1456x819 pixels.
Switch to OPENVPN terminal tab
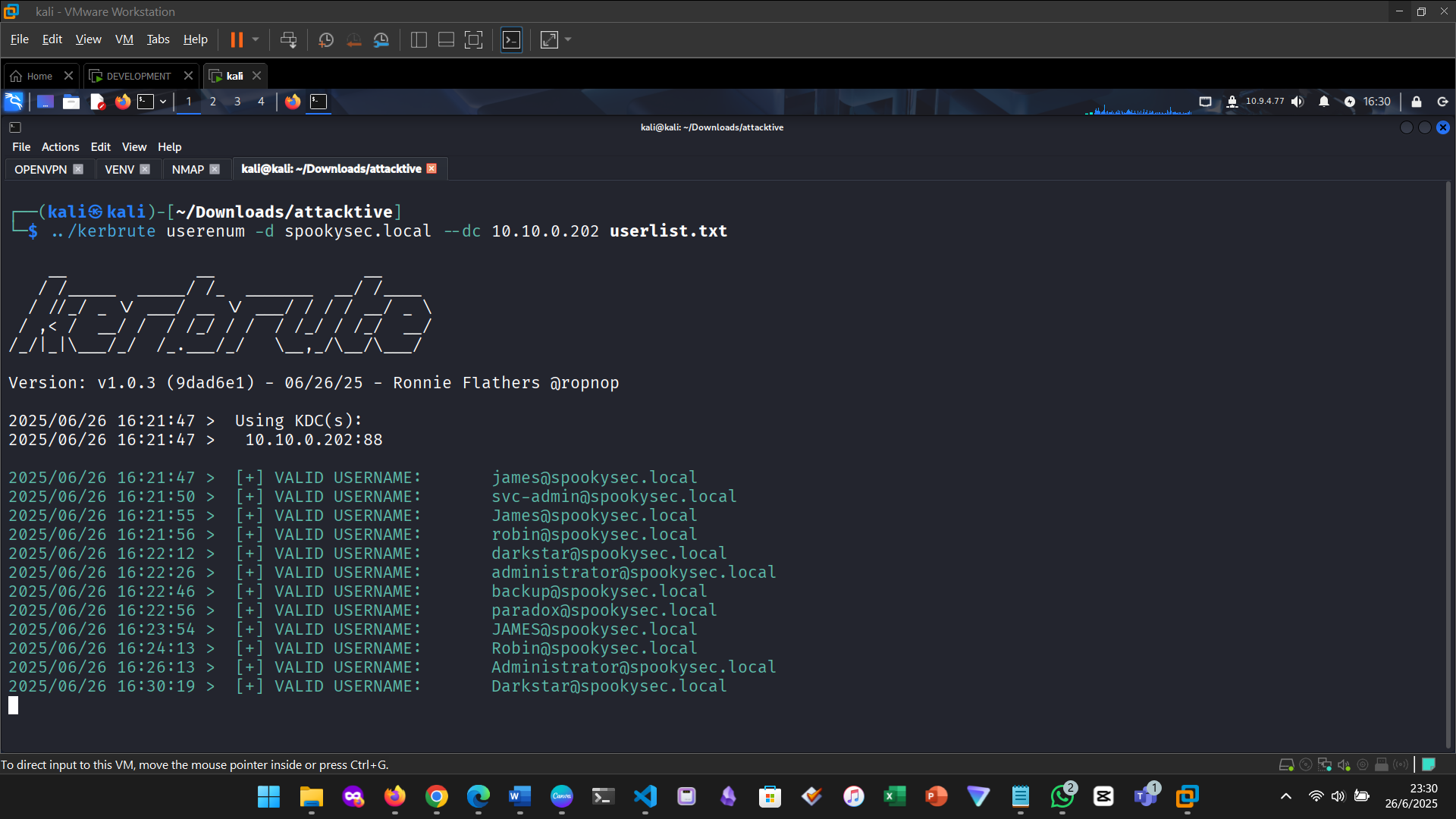(x=41, y=169)
